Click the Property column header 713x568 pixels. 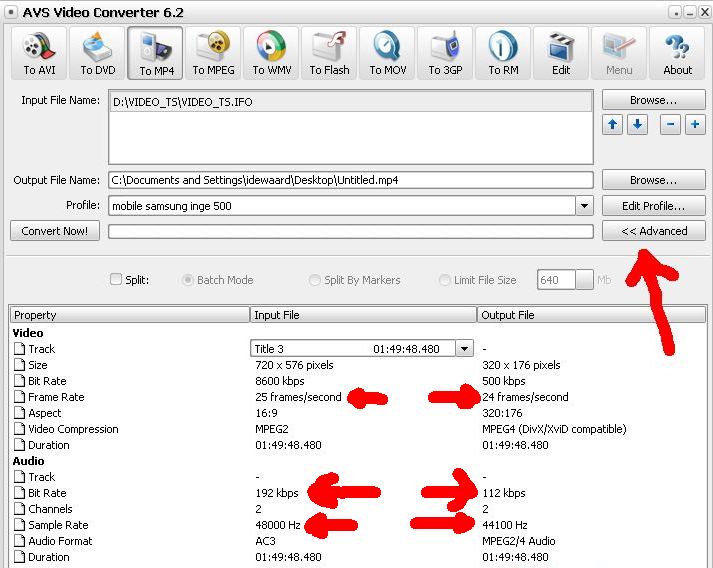[x=130, y=315]
